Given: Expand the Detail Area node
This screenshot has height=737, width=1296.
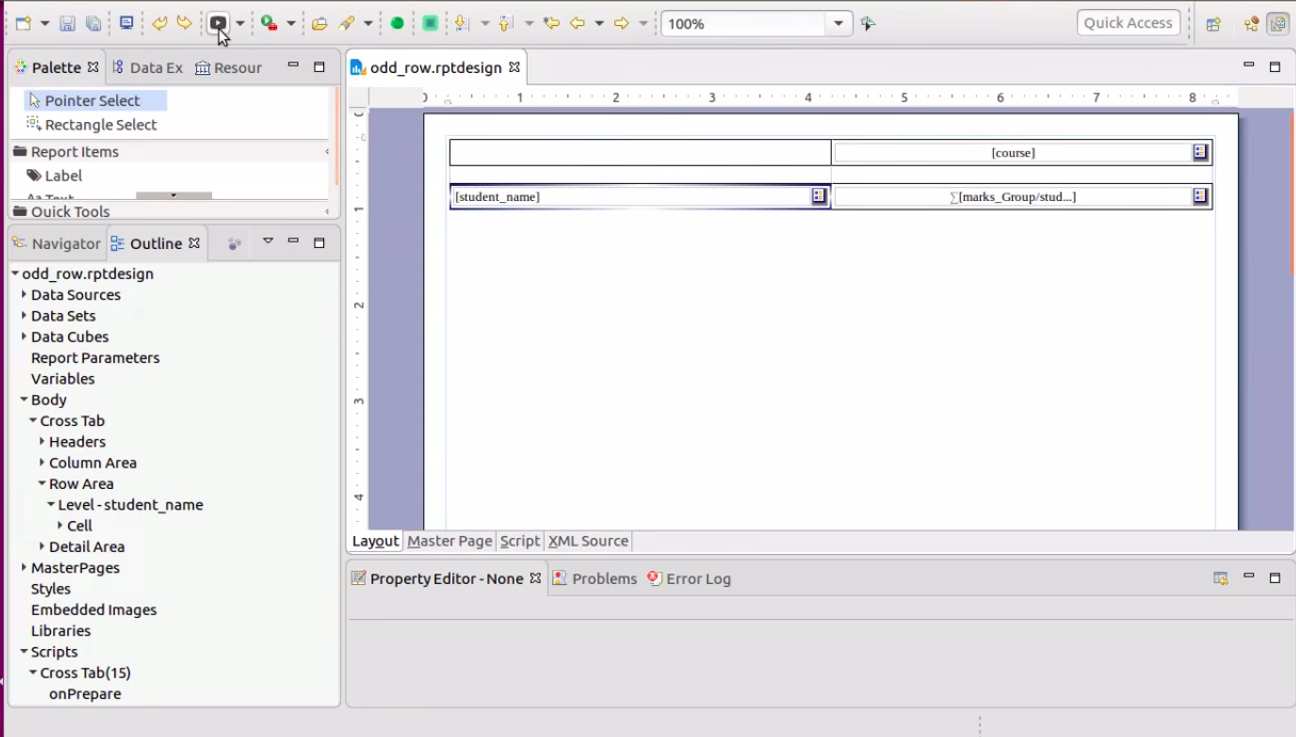Looking at the screenshot, I should (42, 547).
